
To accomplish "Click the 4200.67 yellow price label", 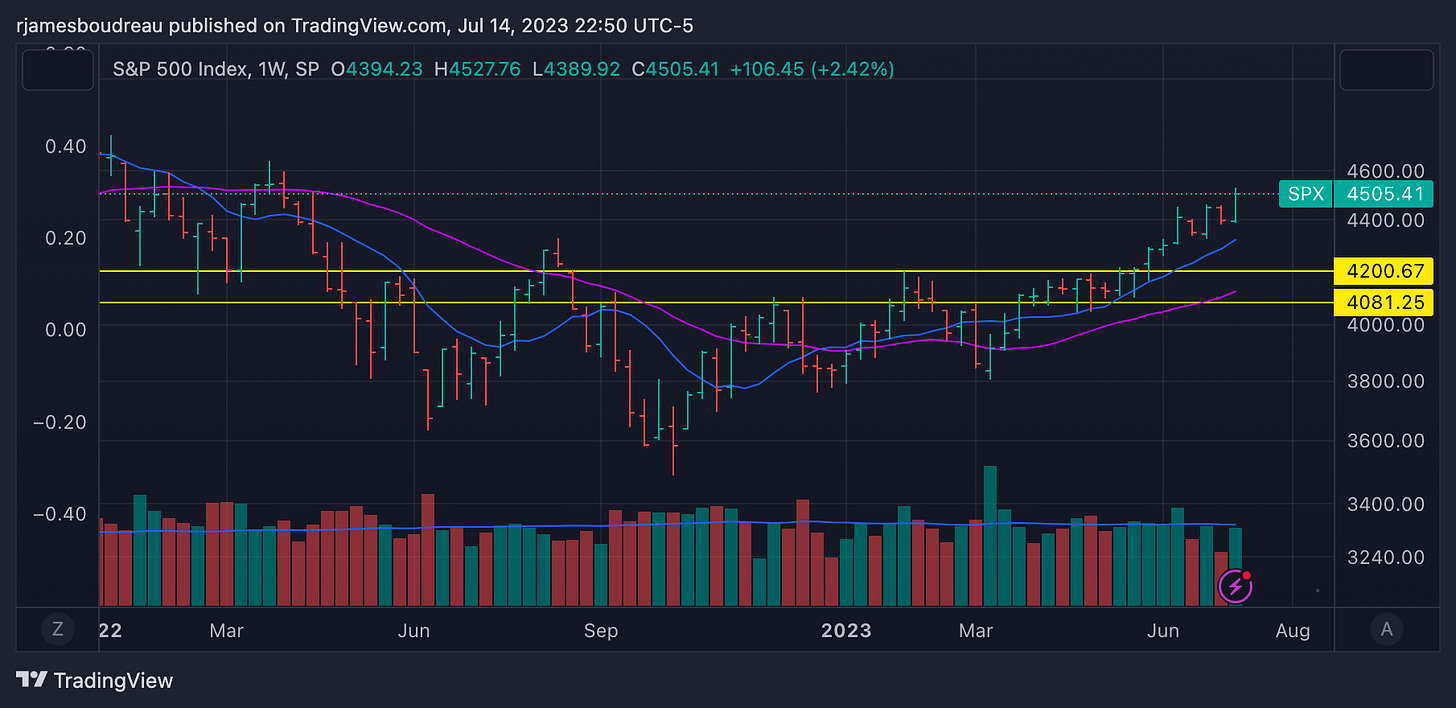I will pos(1384,270).
